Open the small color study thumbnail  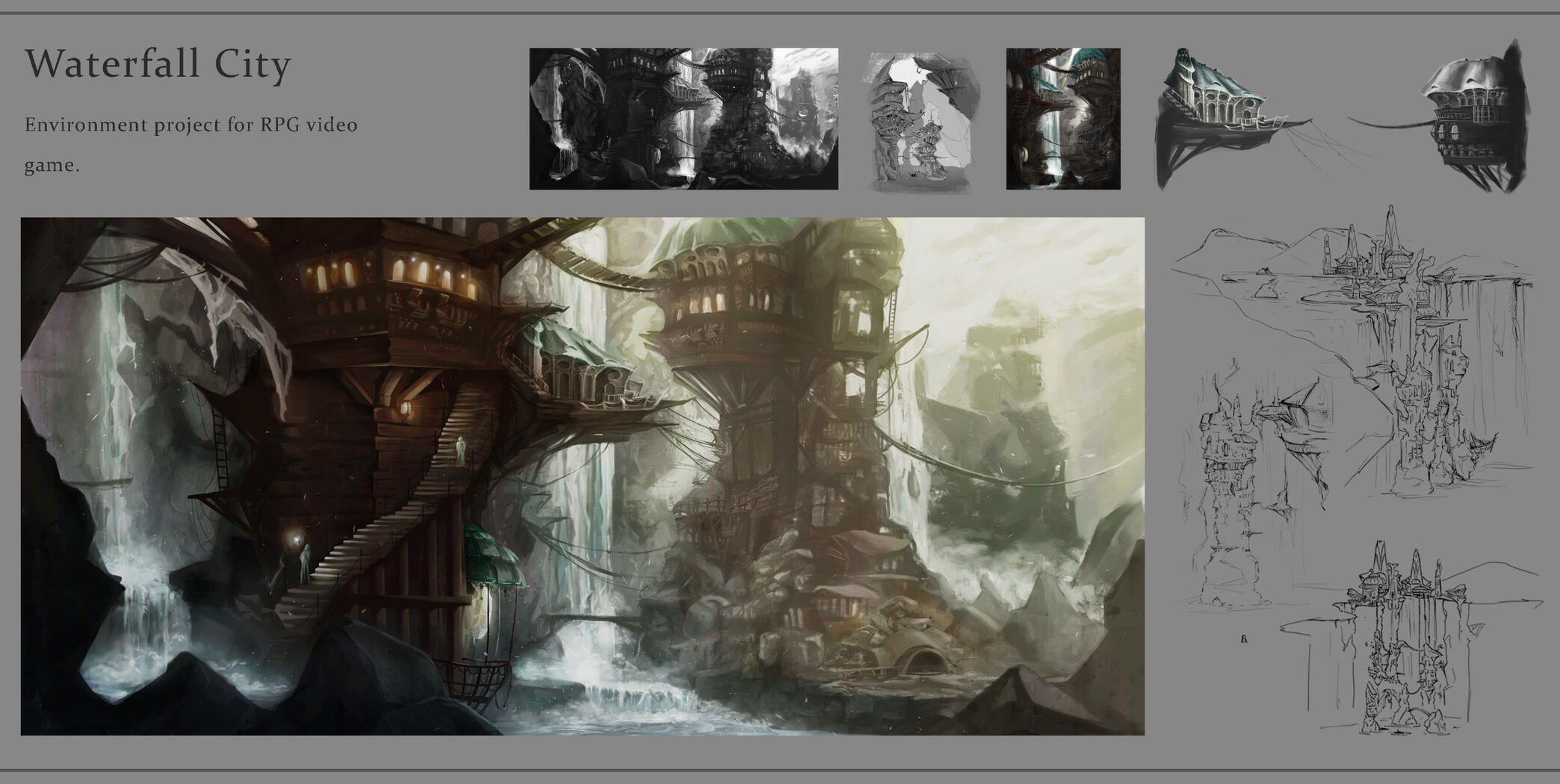(1063, 119)
